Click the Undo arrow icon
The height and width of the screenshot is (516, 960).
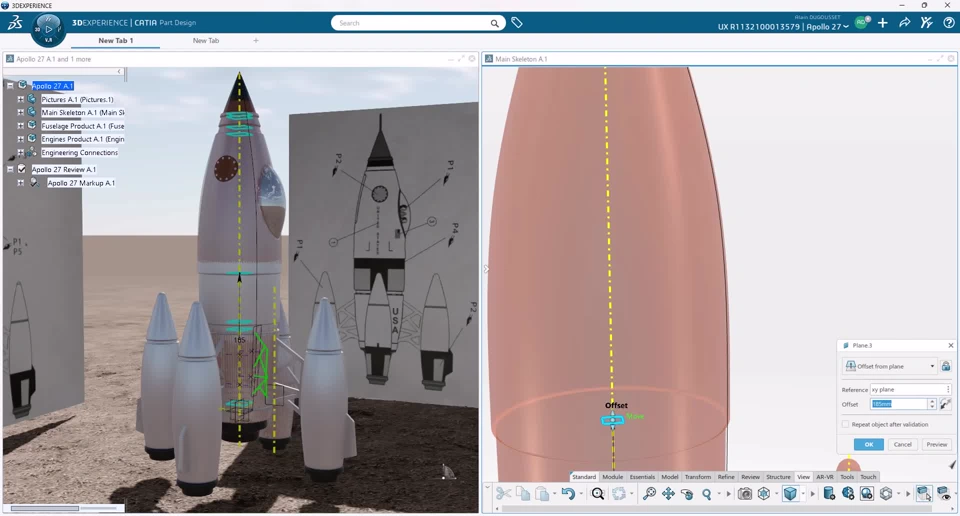click(x=568, y=493)
